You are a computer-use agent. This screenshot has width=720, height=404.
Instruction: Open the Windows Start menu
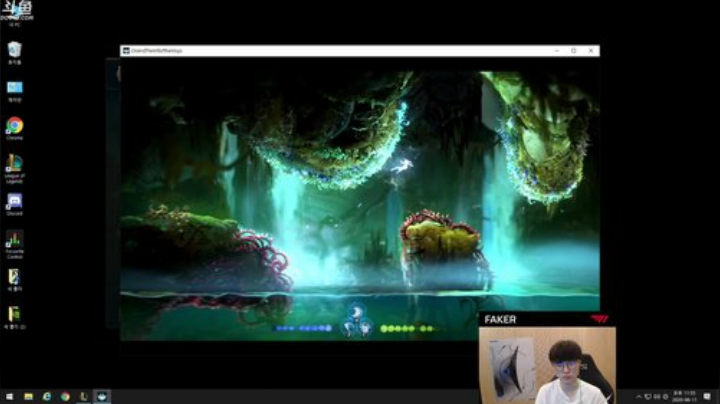pyautogui.click(x=9, y=396)
